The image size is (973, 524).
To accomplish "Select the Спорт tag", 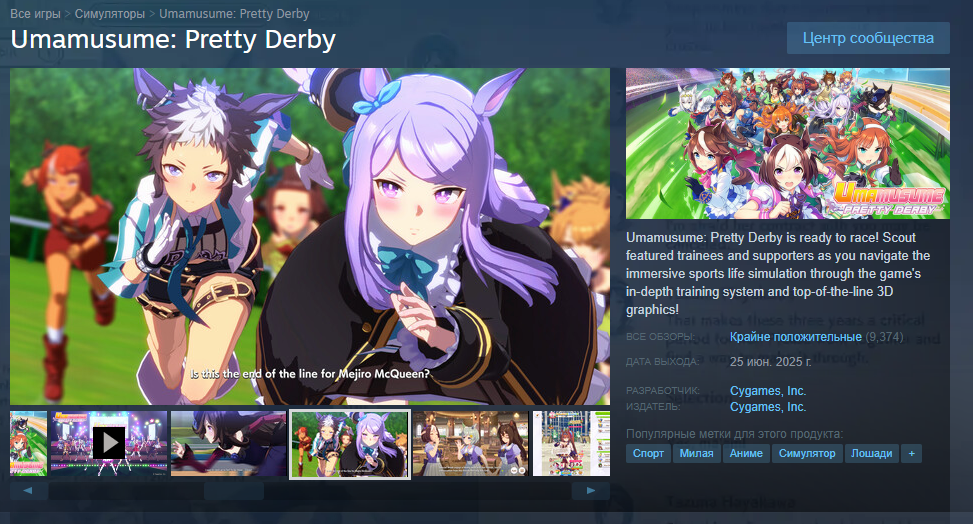I will coord(648,453).
